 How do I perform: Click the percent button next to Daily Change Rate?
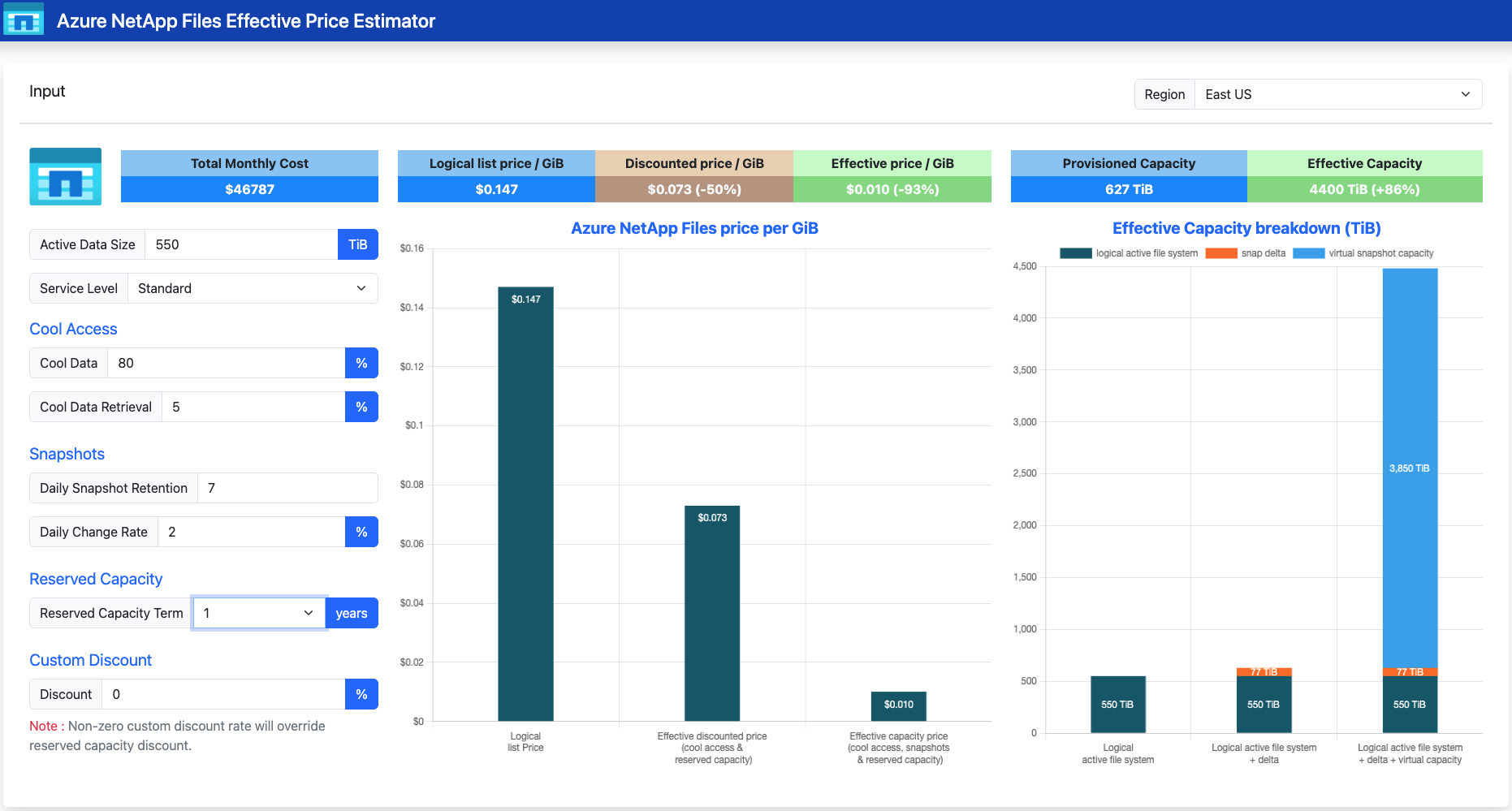click(361, 532)
